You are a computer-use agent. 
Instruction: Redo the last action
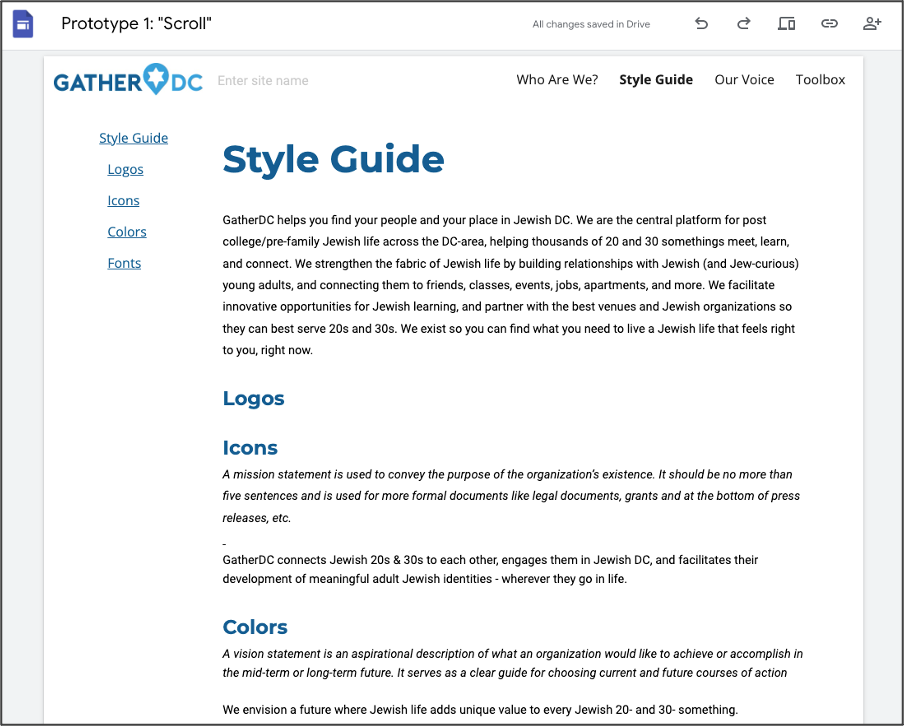(x=744, y=24)
